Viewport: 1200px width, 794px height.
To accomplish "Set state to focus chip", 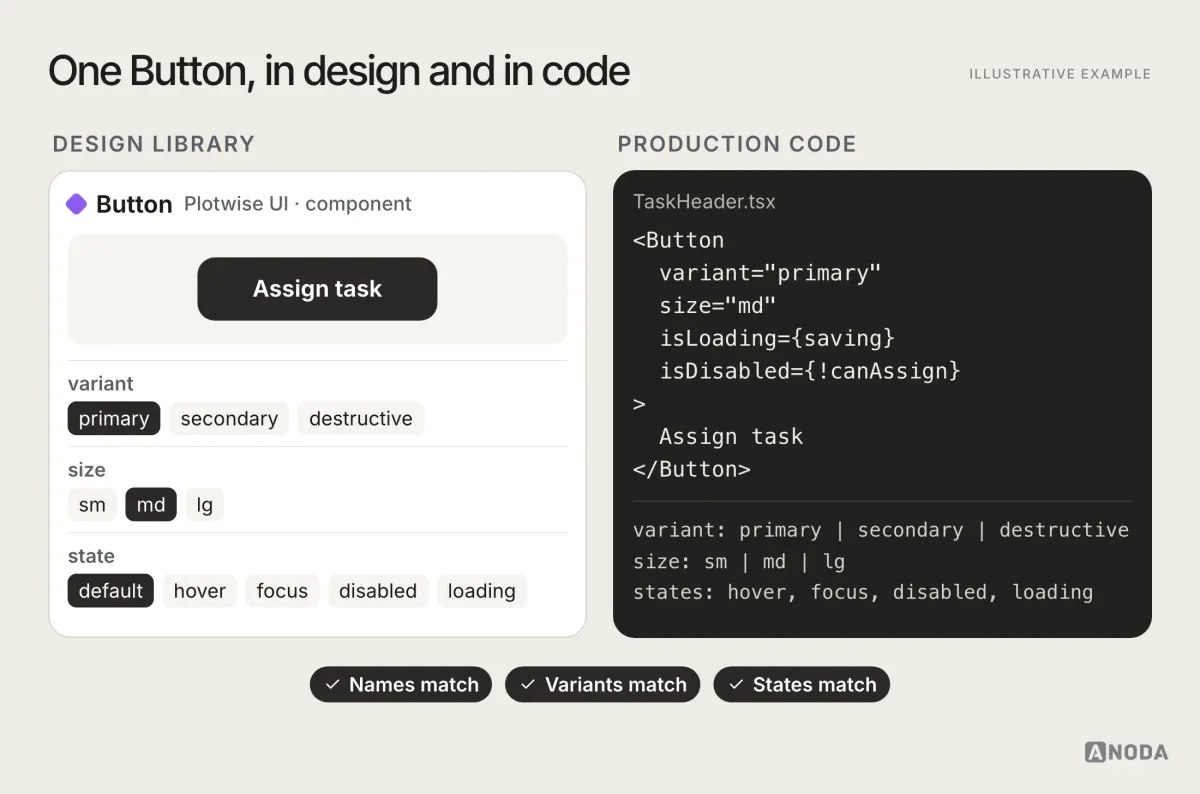I will click(282, 591).
